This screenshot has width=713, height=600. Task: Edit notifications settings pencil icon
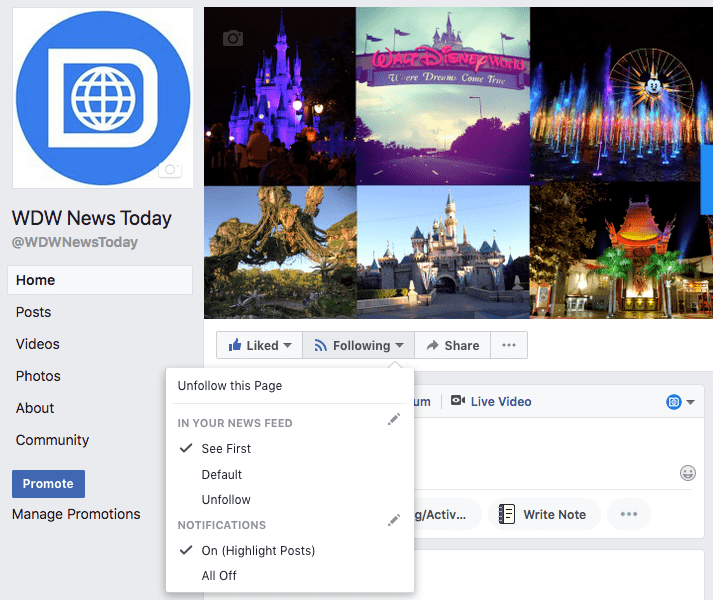pos(394,520)
